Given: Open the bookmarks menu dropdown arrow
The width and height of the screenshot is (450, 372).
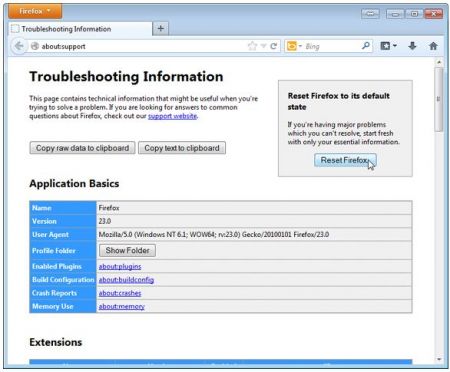Looking at the screenshot, I should (395, 46).
